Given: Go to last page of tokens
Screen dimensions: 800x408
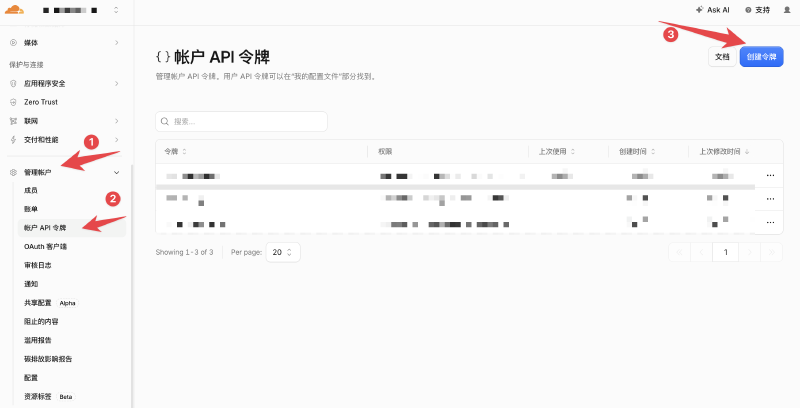Looking at the screenshot, I should click(771, 252).
